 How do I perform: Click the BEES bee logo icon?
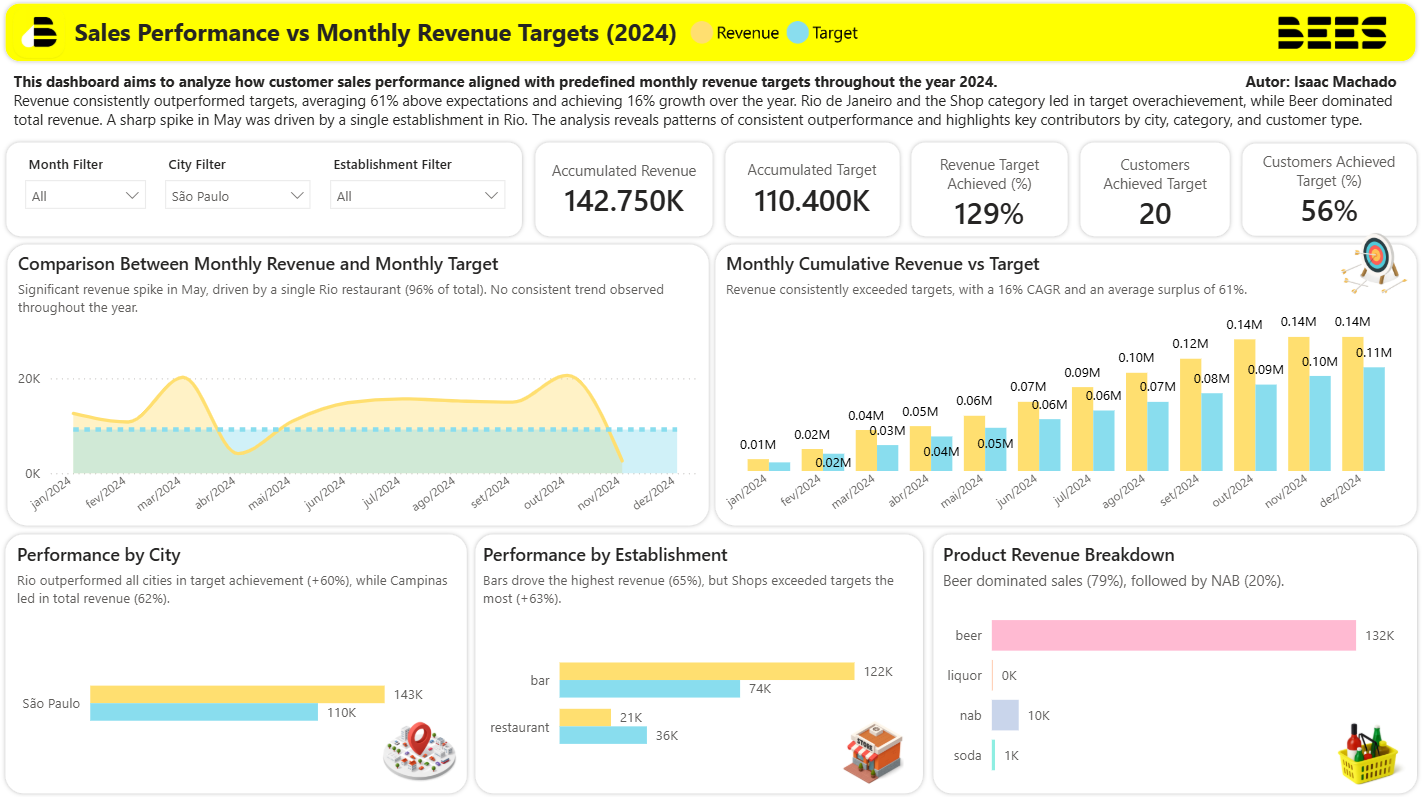tap(41, 33)
